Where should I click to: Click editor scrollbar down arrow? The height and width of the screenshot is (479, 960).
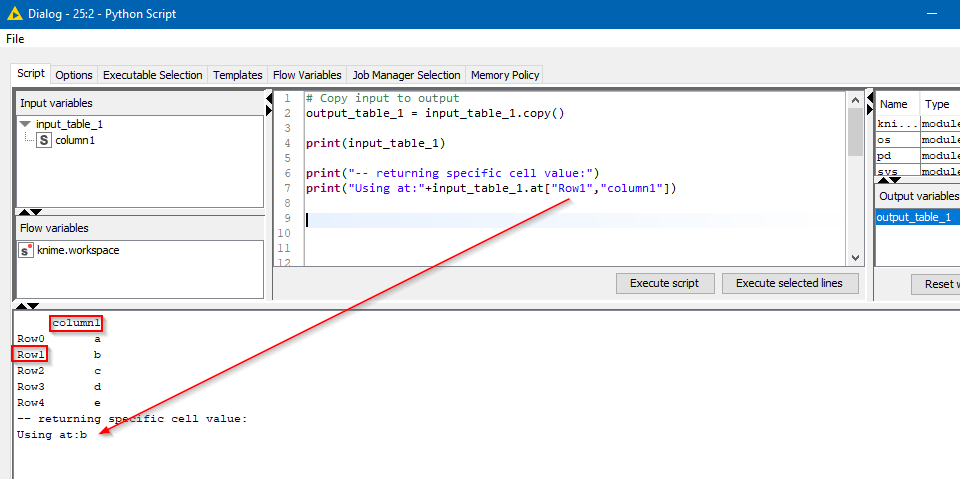tap(855, 257)
